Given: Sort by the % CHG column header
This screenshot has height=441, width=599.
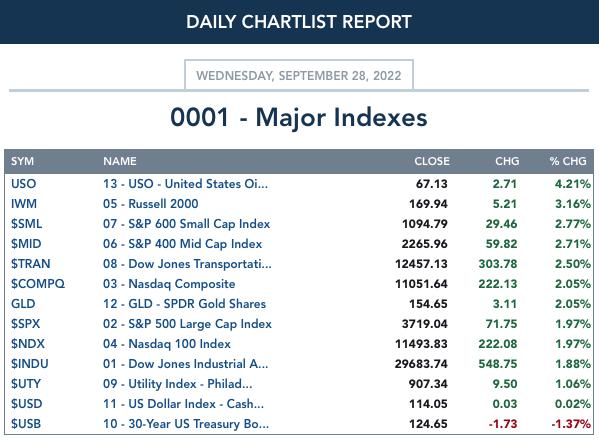Looking at the screenshot, I should click(x=568, y=161).
